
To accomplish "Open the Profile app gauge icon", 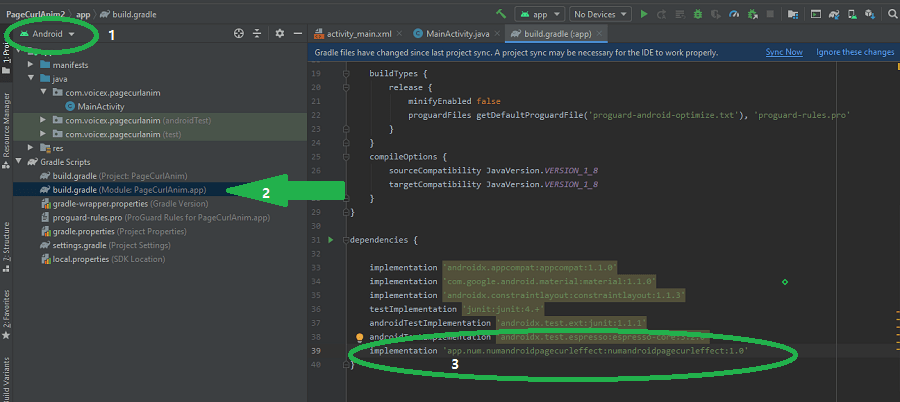I will 734,14.
